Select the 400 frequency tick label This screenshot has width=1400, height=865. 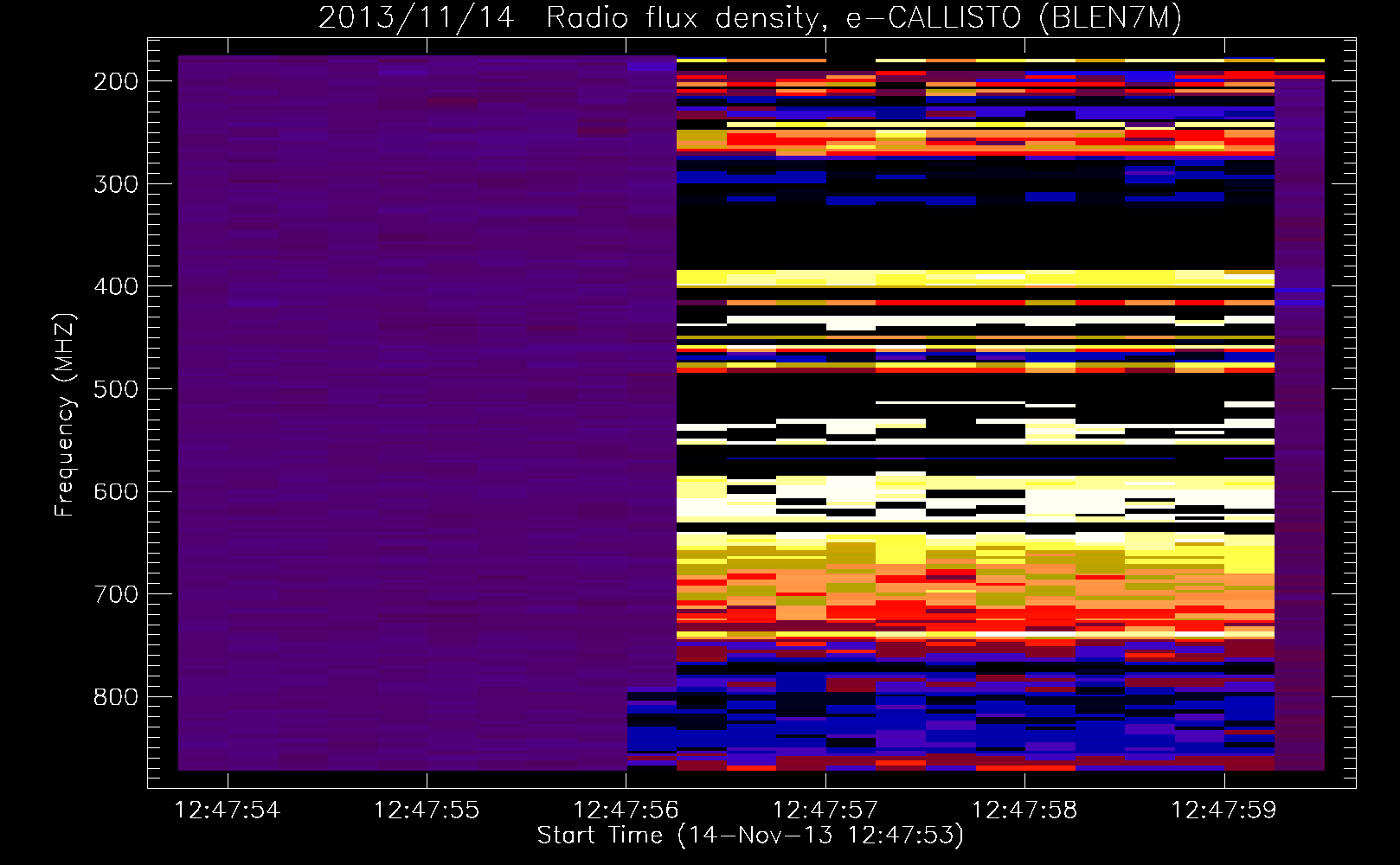point(116,286)
